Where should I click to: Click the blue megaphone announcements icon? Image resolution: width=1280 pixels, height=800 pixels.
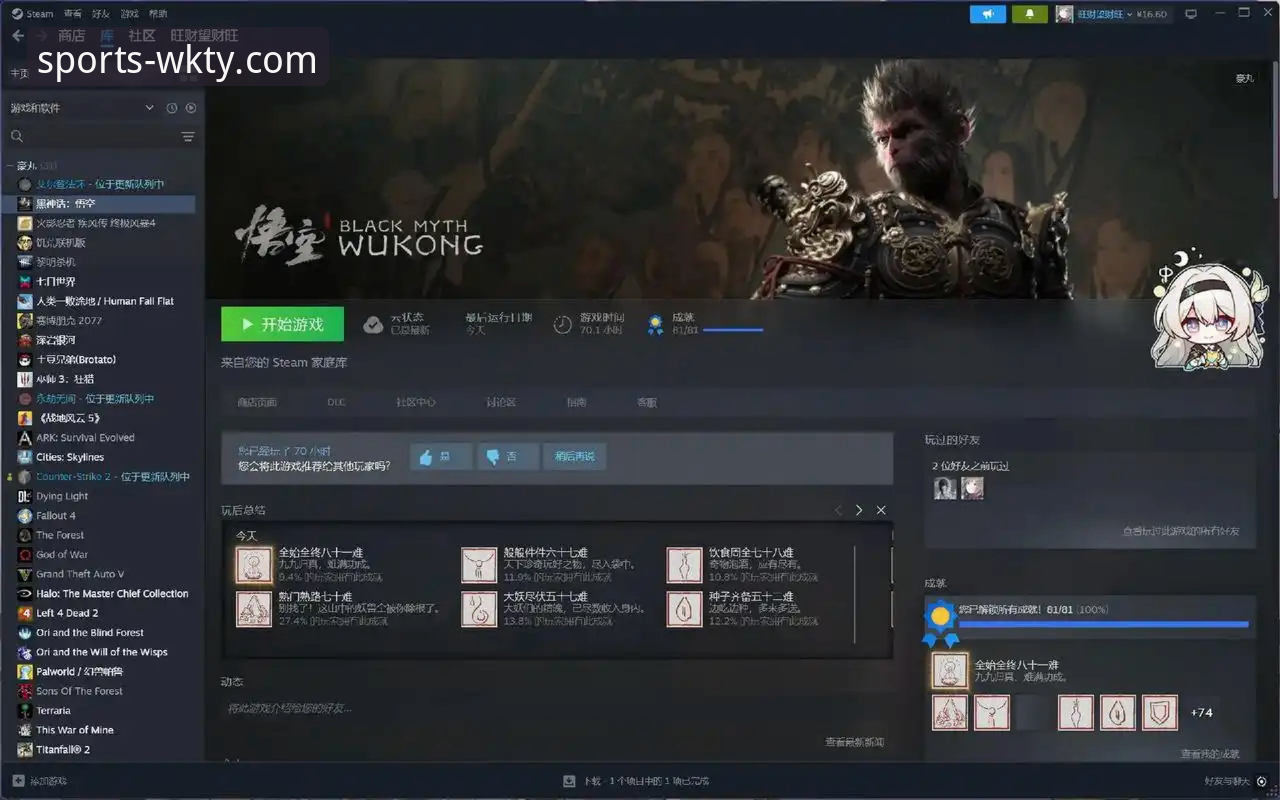(988, 14)
